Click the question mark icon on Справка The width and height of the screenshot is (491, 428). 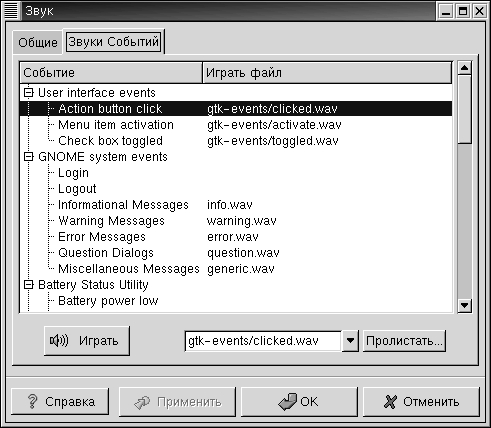pos(32,401)
